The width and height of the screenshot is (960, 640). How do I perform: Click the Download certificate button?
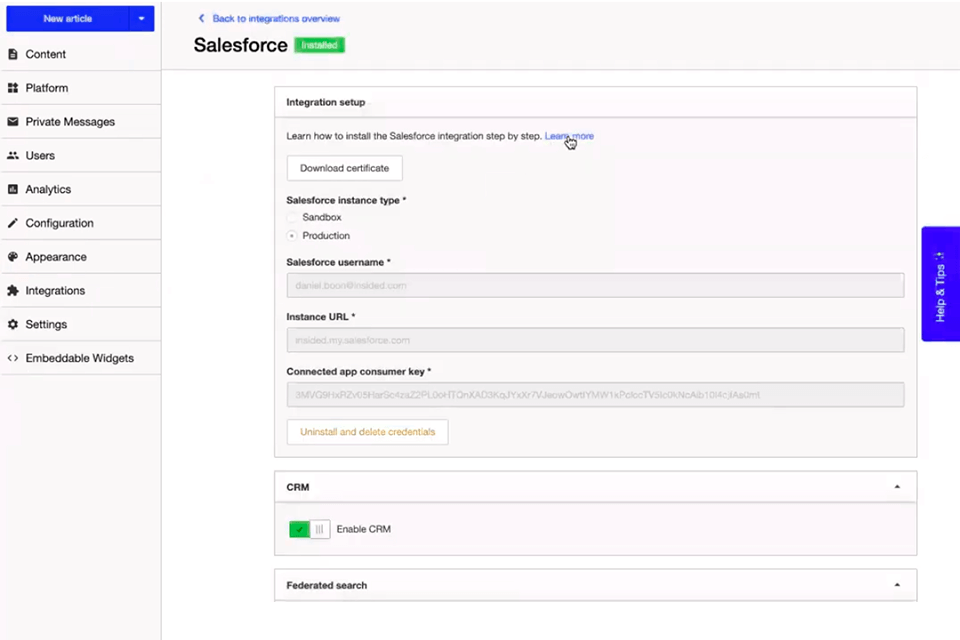pyautogui.click(x=344, y=168)
